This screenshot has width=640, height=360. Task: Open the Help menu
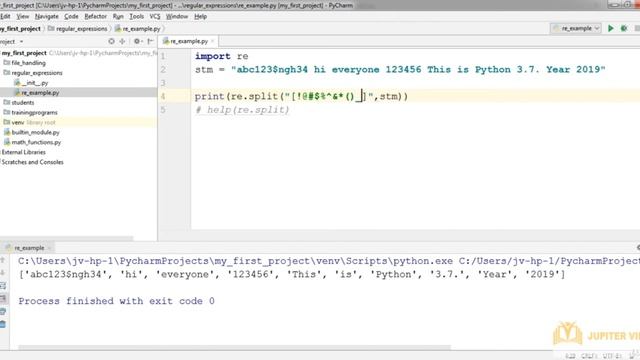[x=200, y=16]
